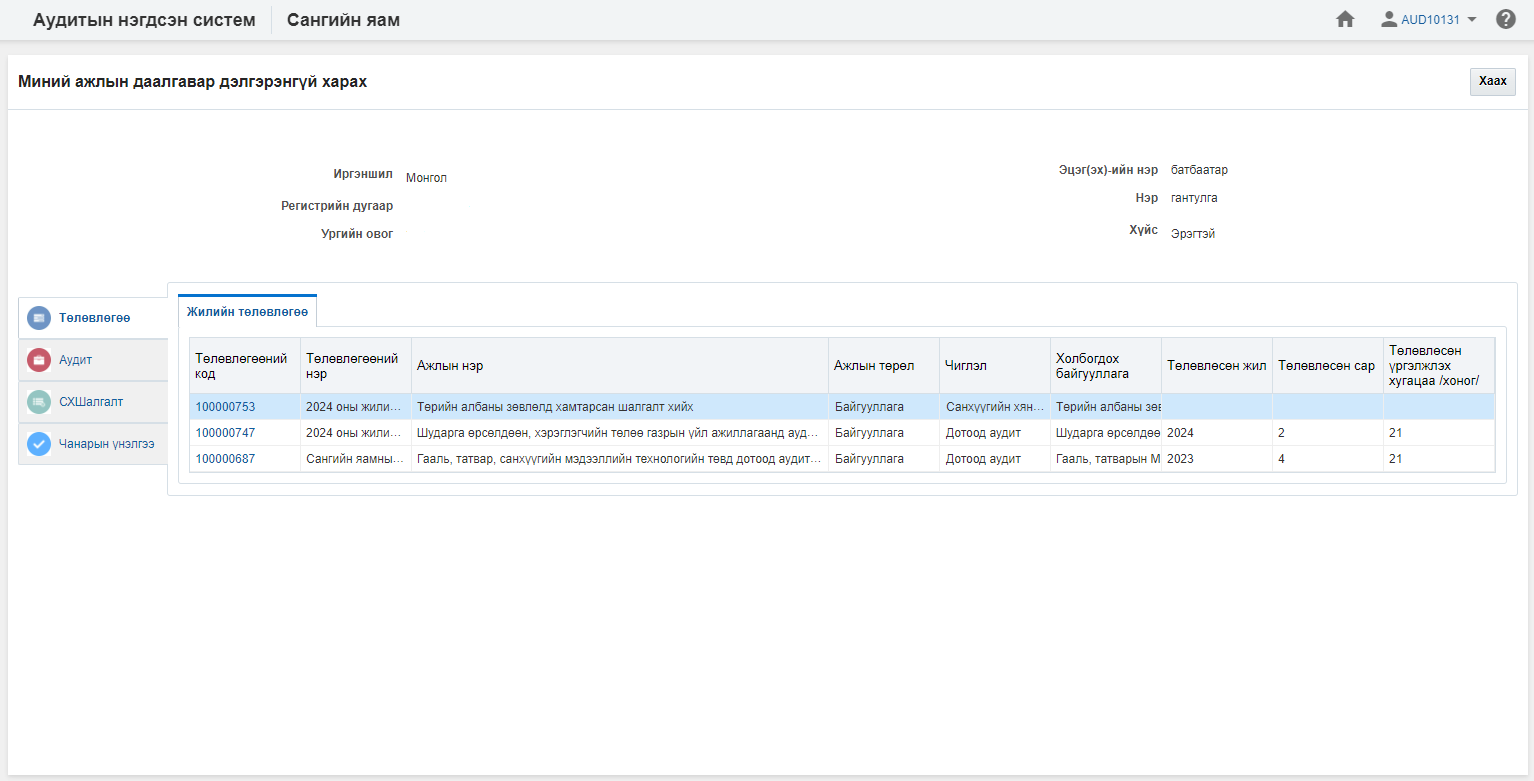
Task: Click the planned month 2 cell
Action: [1328, 433]
